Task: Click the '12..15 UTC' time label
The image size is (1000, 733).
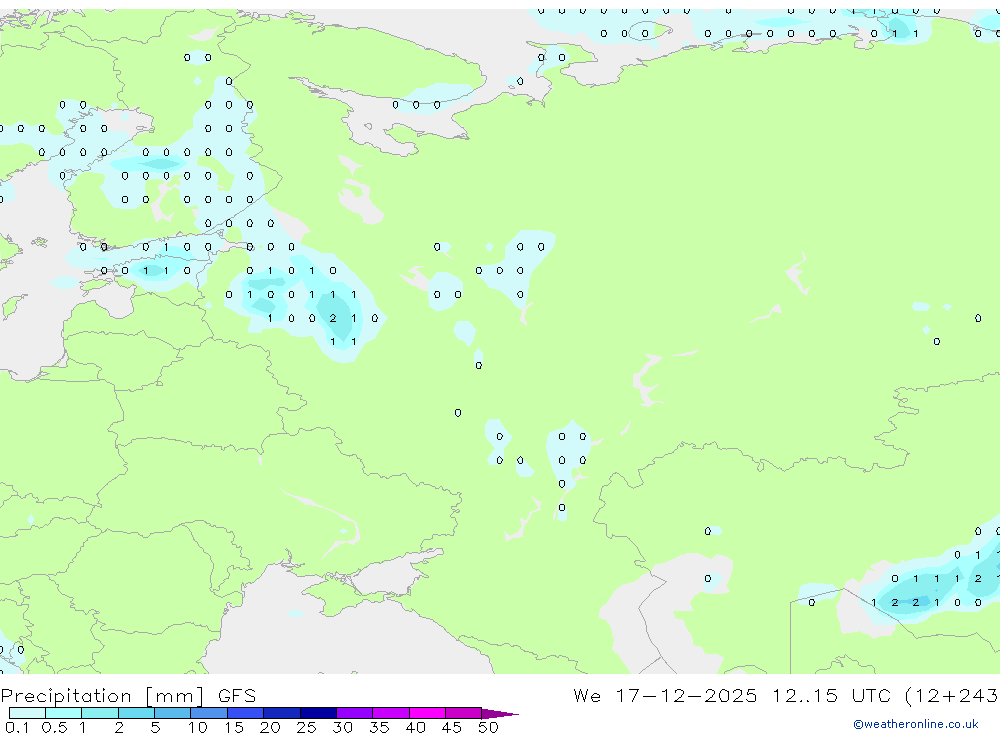Action: [831, 695]
